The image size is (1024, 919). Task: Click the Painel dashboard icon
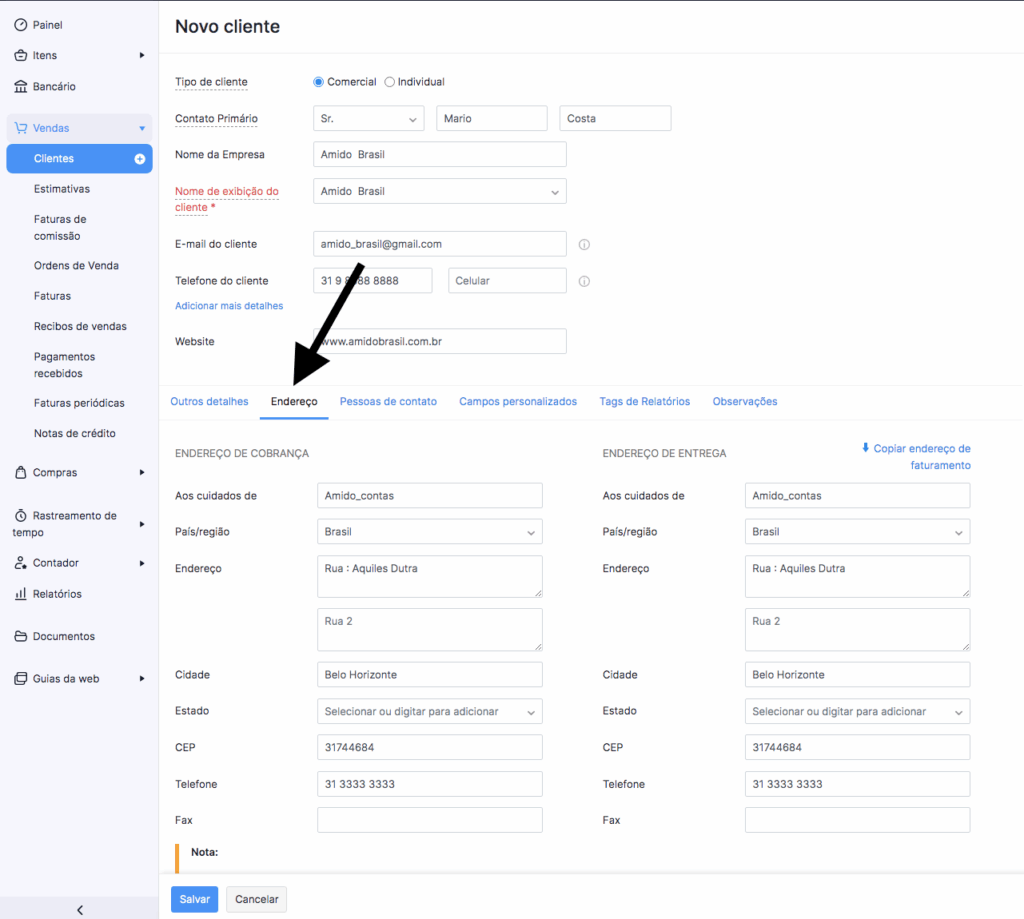click(x=21, y=25)
